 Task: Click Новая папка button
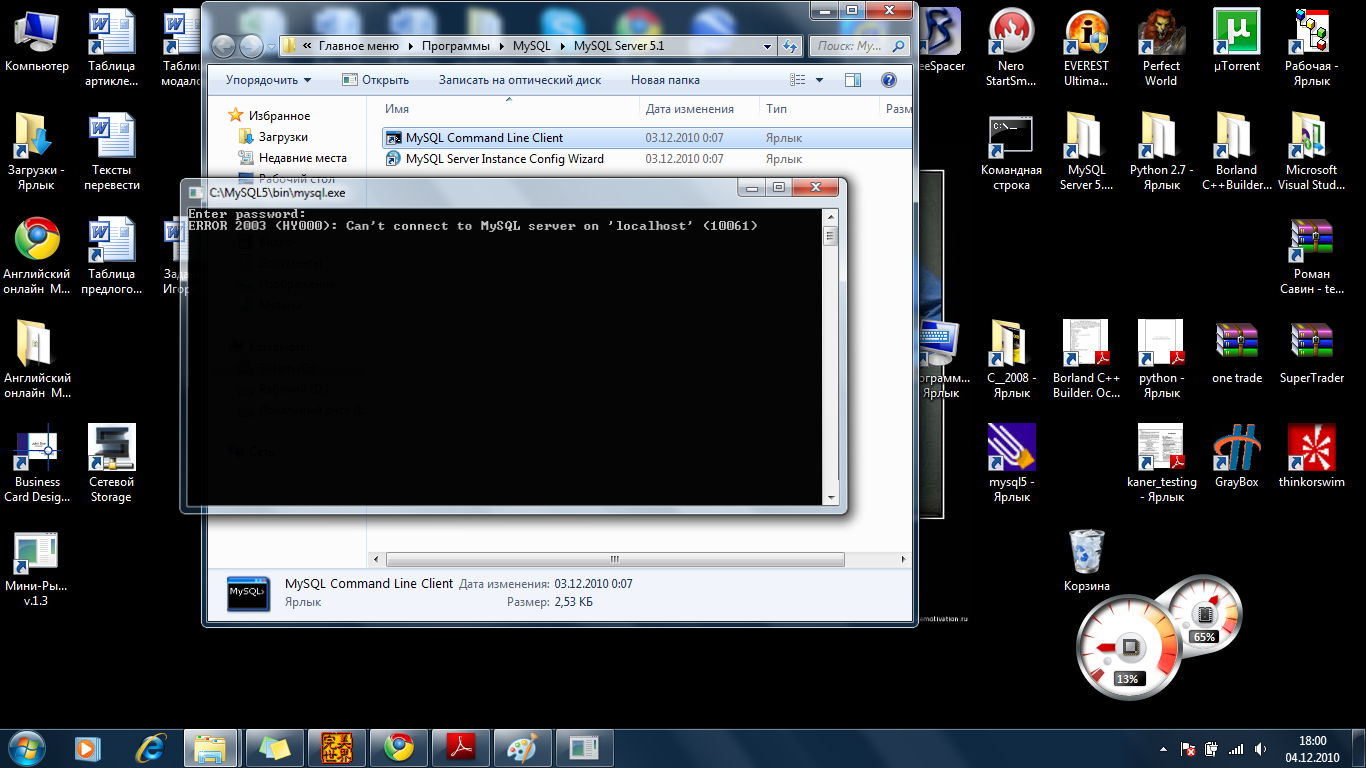[665, 80]
